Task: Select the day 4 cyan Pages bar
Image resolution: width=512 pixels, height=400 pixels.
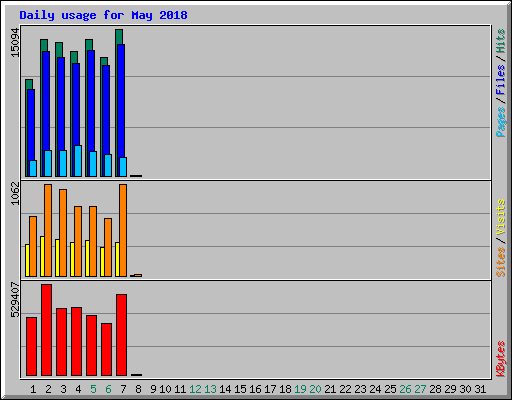Action: coord(78,161)
